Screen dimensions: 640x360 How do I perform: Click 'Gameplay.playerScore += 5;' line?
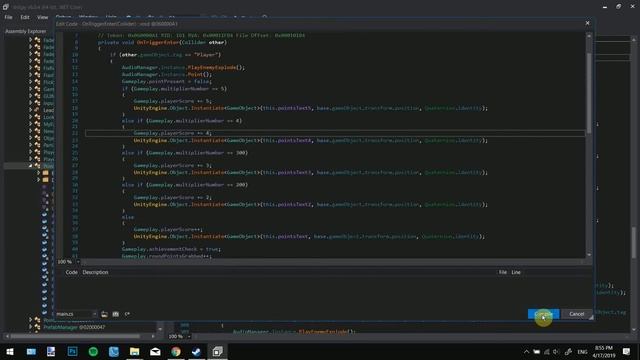(x=172, y=101)
